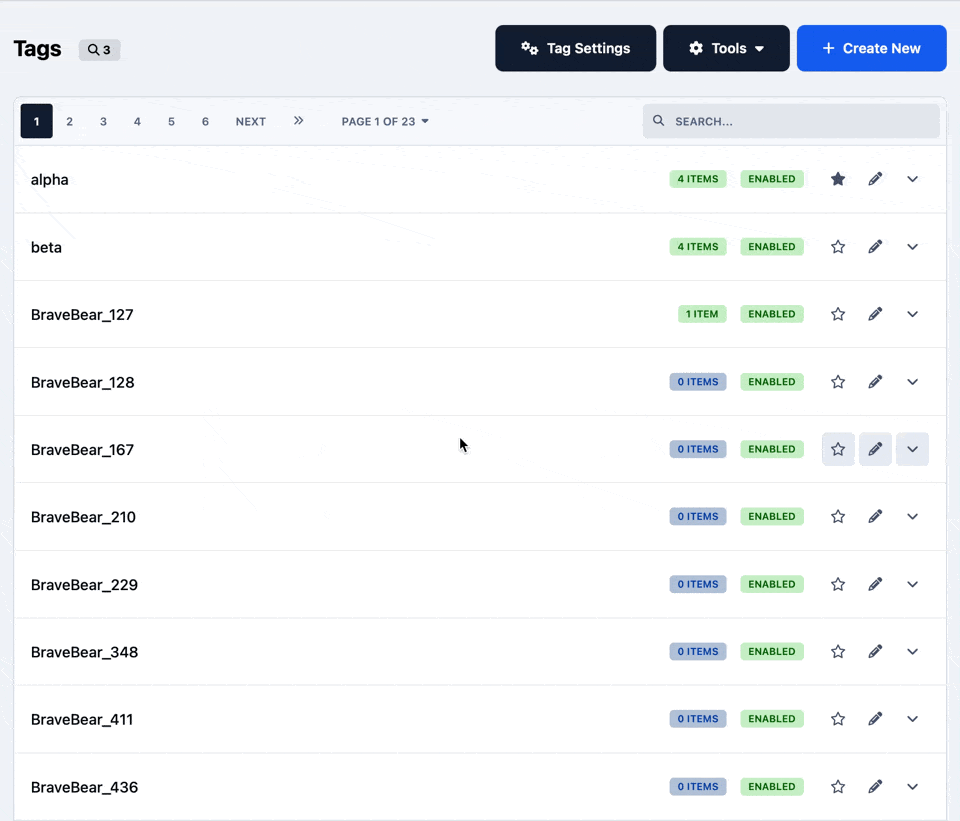Click the magnifier icon in search box
The width and height of the screenshot is (960, 821).
click(x=658, y=121)
